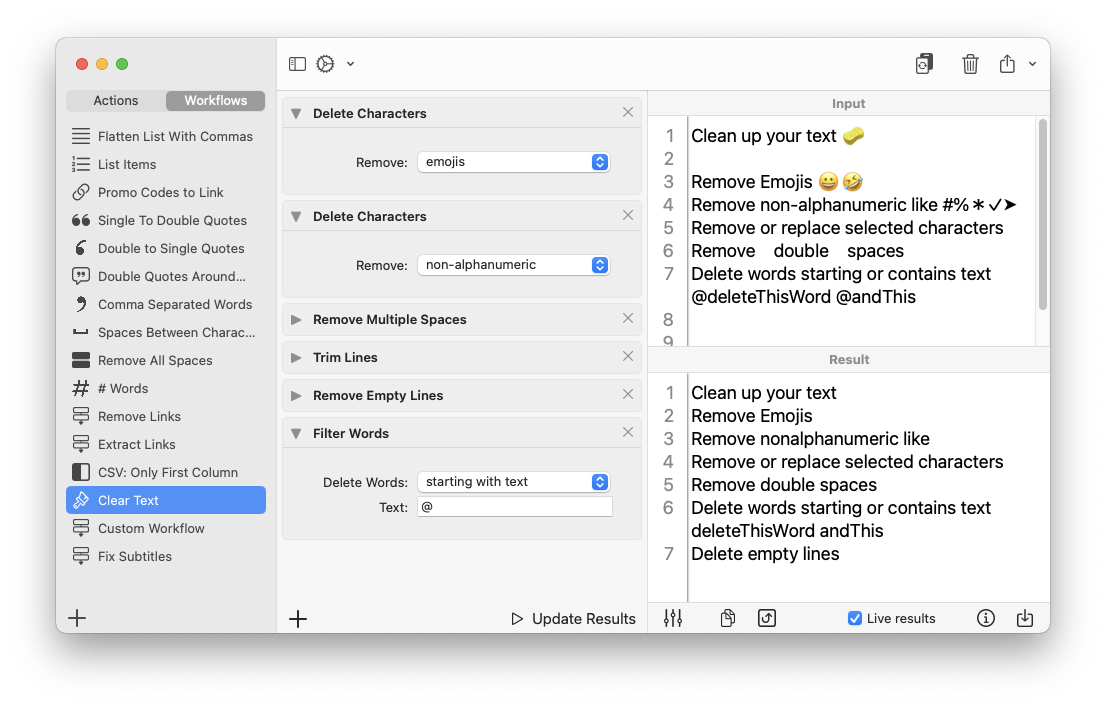This screenshot has height=707, width=1106.
Task: Expand the Trim Lines action
Action: point(296,358)
